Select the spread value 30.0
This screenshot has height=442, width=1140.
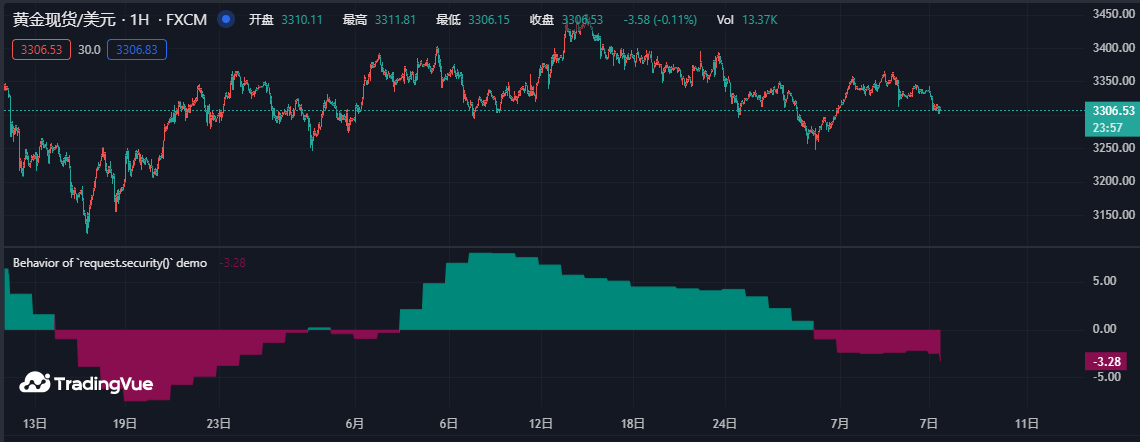pyautogui.click(x=89, y=49)
